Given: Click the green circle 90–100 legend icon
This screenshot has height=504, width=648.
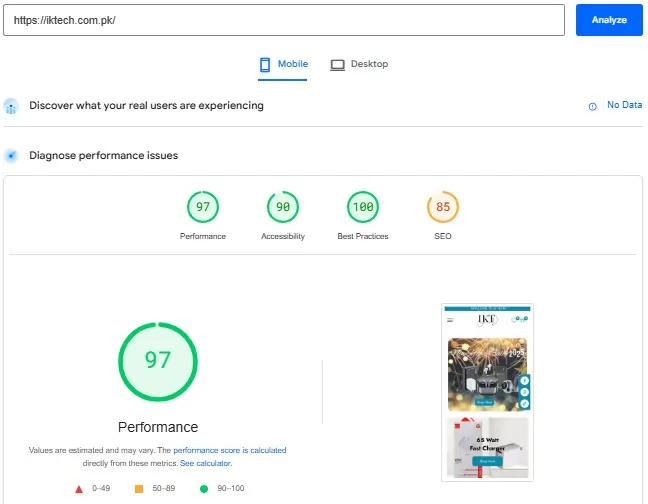Looking at the screenshot, I should [204, 489].
